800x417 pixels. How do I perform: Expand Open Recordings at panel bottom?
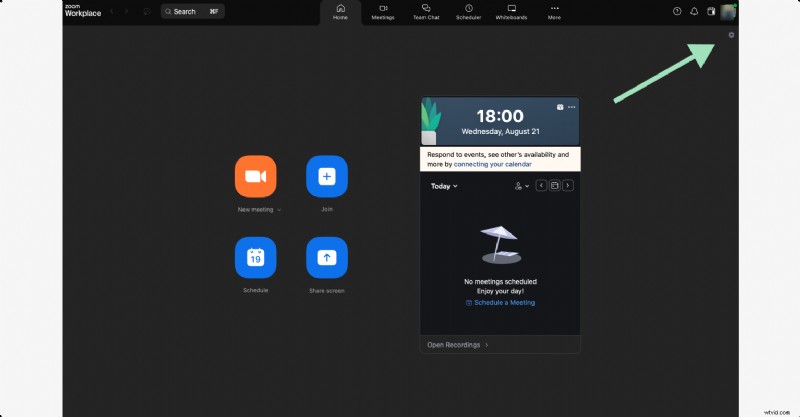pos(458,345)
